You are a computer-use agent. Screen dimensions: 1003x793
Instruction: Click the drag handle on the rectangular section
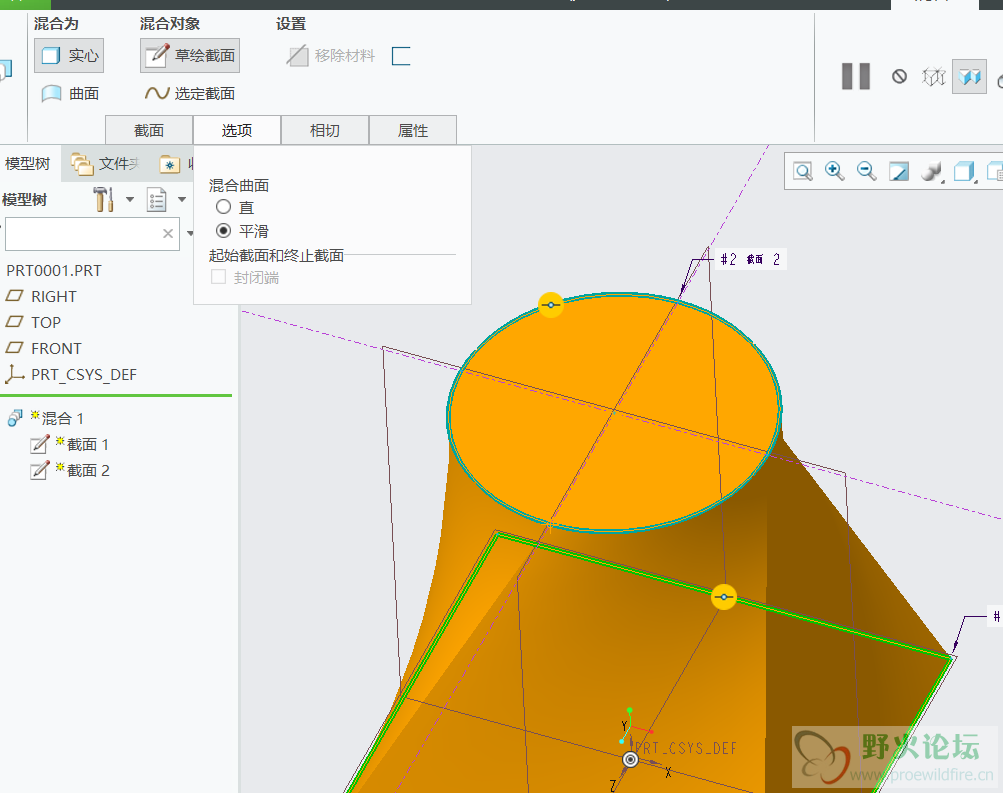(724, 597)
